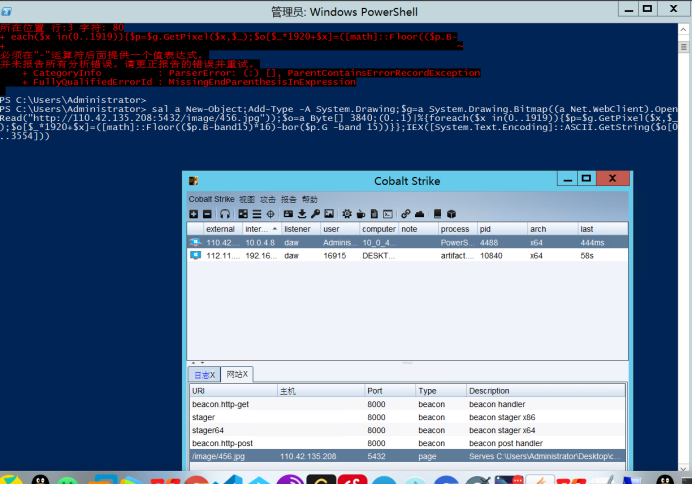Viewport: 692px width, 484px height.
Task: Sort sessions by note column header
Action: point(418,229)
